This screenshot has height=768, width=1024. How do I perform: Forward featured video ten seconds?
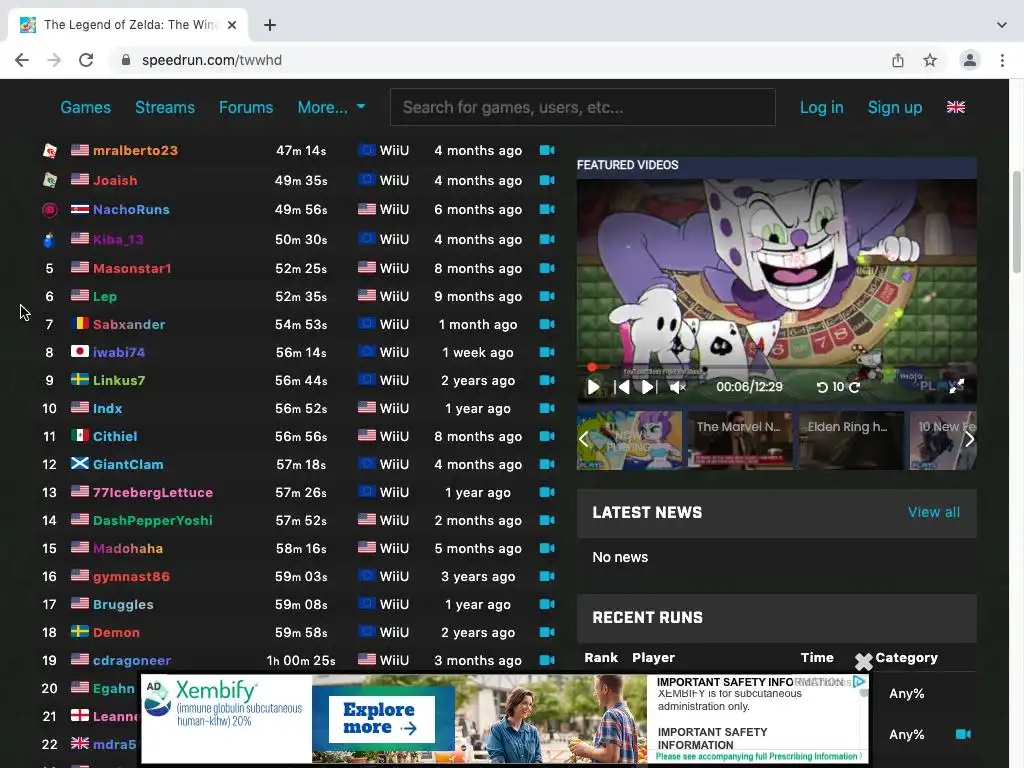[x=854, y=387]
